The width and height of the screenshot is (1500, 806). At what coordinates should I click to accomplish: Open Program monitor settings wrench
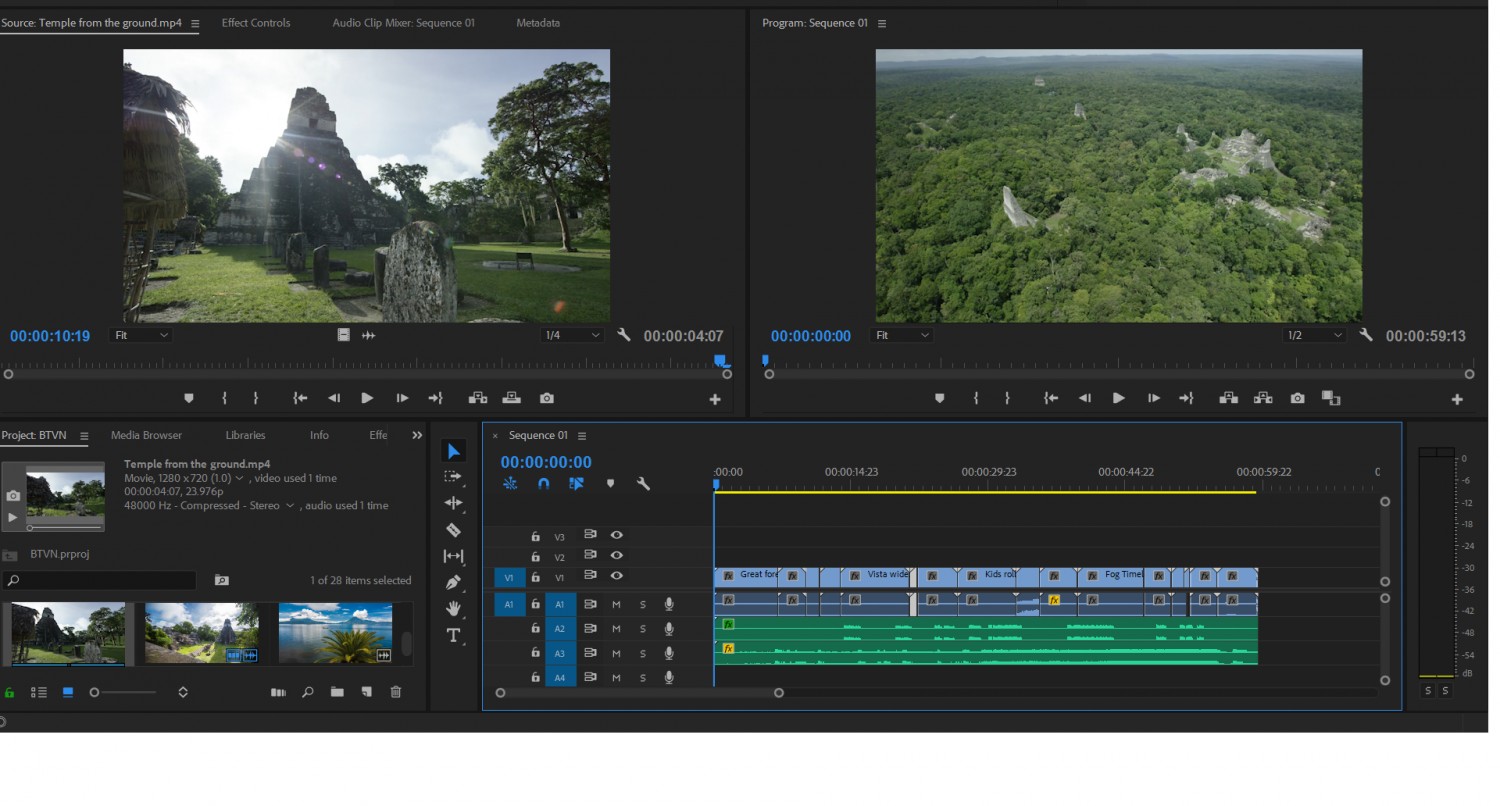click(x=1366, y=335)
